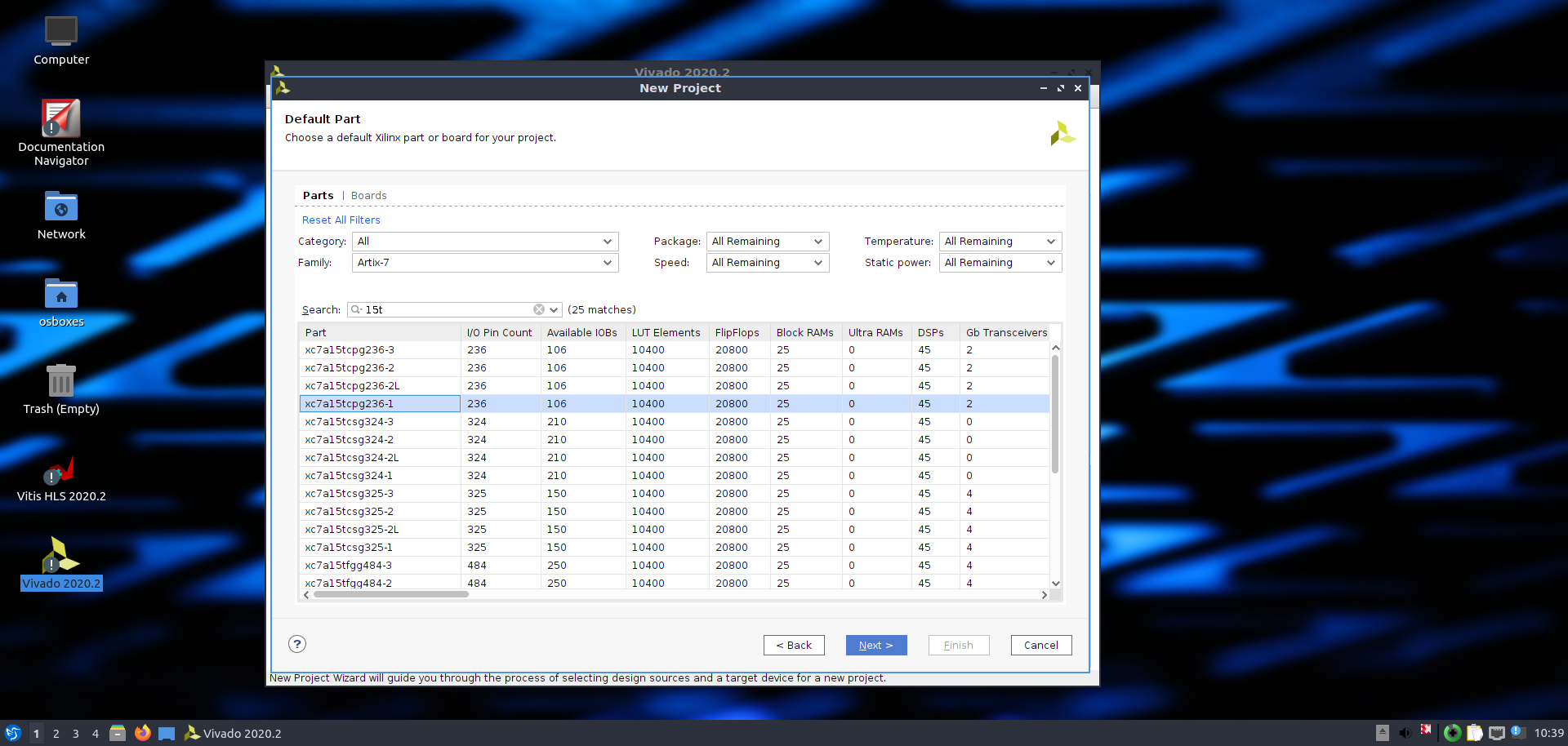Screen dimensions: 1568x746
Task: Sort by Gb Transceivers column header
Action: click(1007, 332)
